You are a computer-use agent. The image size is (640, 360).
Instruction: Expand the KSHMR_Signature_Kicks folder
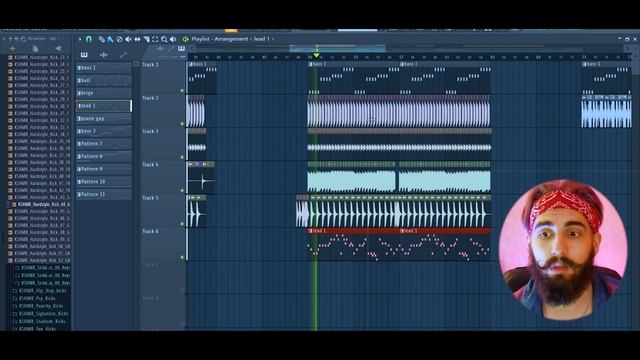pos(40,314)
